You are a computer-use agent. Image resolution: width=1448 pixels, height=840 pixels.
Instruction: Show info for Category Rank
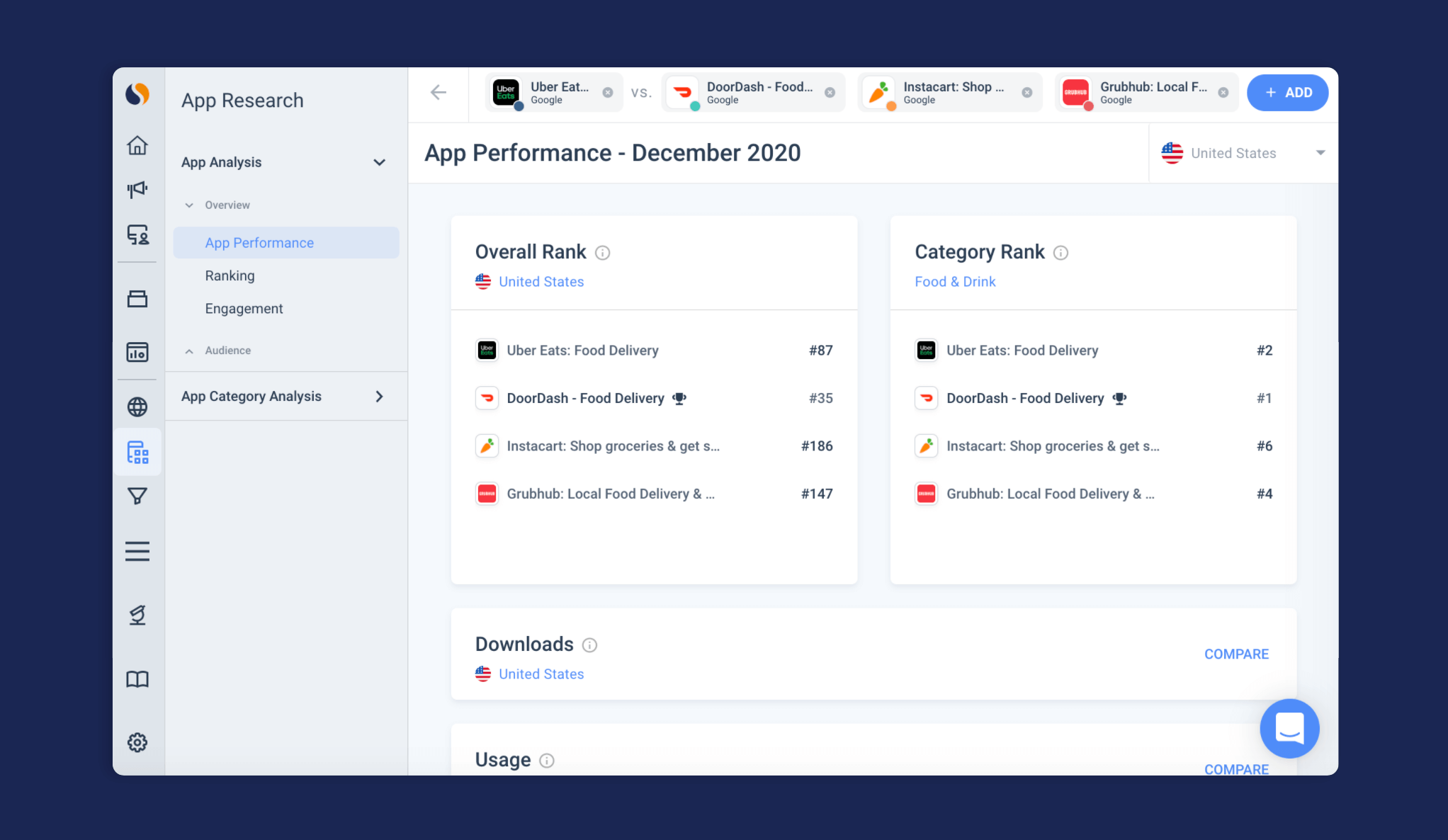(x=1061, y=253)
